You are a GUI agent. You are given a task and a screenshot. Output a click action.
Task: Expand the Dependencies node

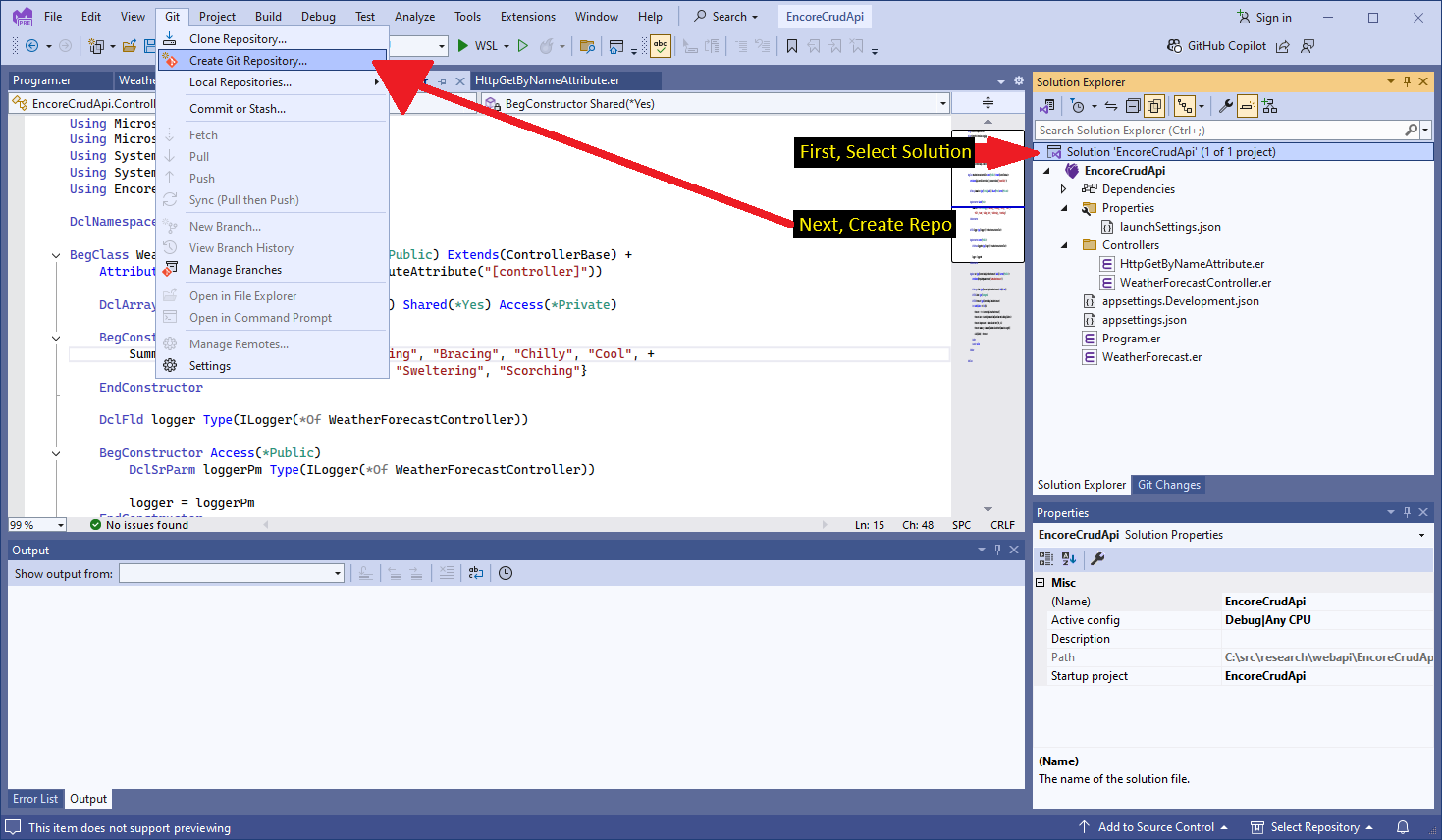tap(1064, 189)
